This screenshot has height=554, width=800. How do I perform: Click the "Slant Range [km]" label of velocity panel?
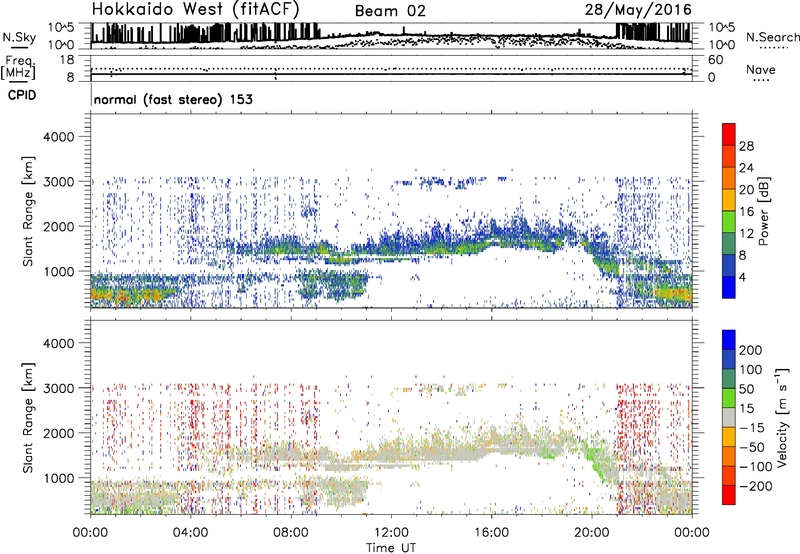[x=28, y=418]
